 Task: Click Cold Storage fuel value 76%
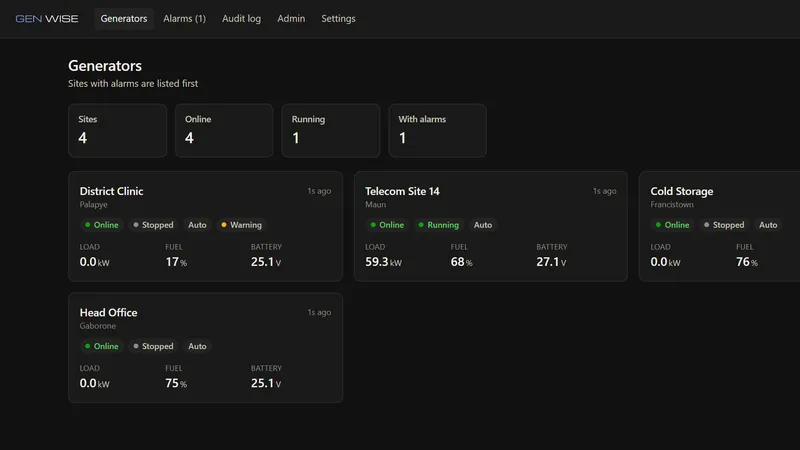[747, 262]
